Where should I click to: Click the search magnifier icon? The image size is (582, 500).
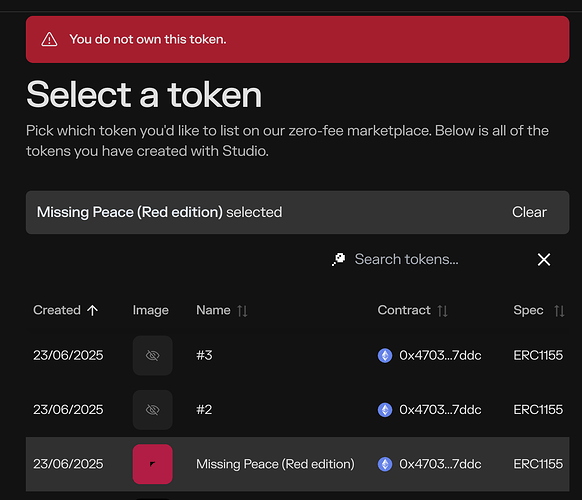point(339,259)
